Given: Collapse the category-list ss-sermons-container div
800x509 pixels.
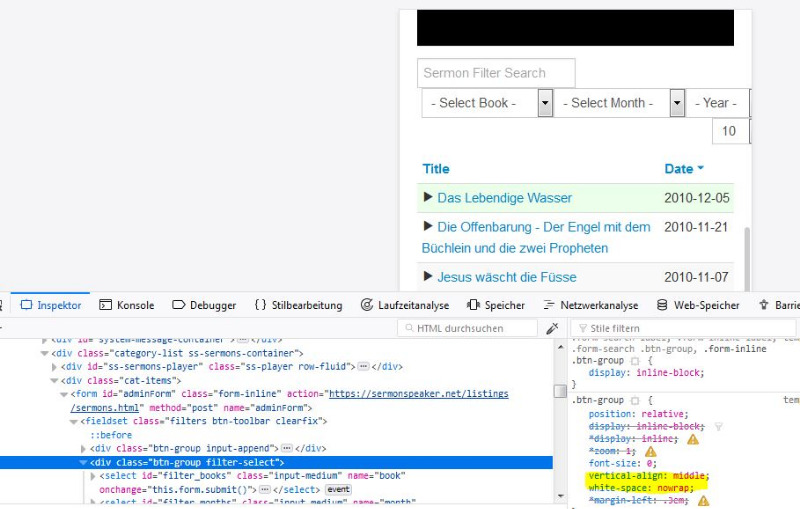Looking at the screenshot, I should [x=44, y=353].
